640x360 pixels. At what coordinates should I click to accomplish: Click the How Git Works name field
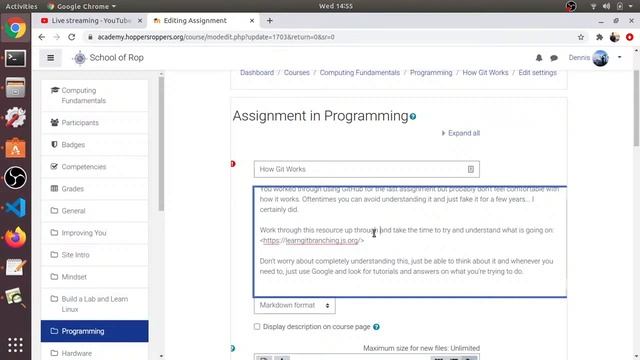(367, 169)
